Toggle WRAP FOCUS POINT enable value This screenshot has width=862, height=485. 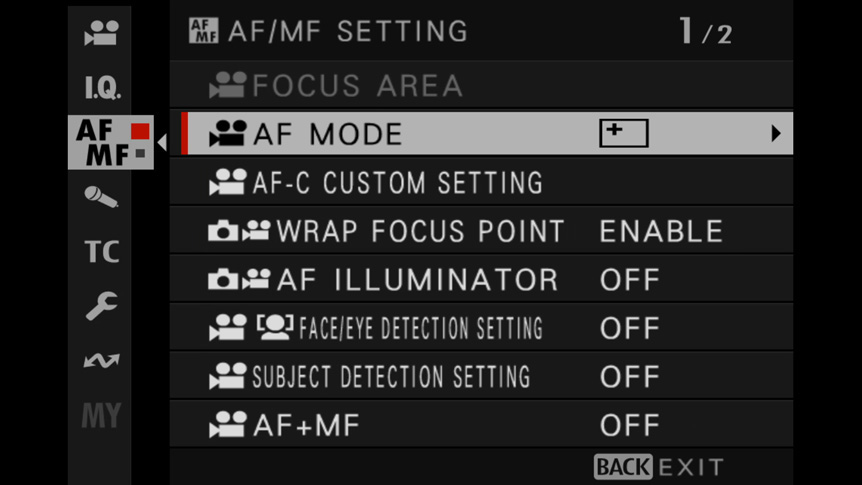[661, 232]
